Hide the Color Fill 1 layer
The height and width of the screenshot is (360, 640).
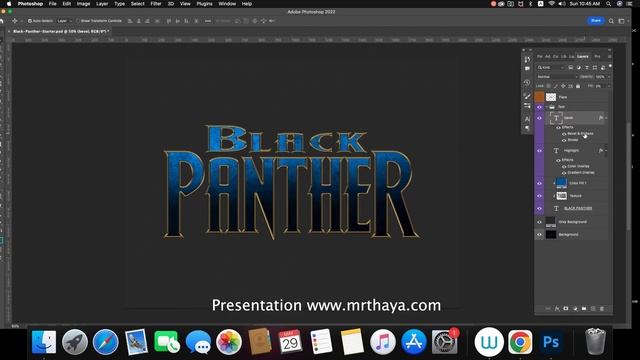pyautogui.click(x=539, y=183)
